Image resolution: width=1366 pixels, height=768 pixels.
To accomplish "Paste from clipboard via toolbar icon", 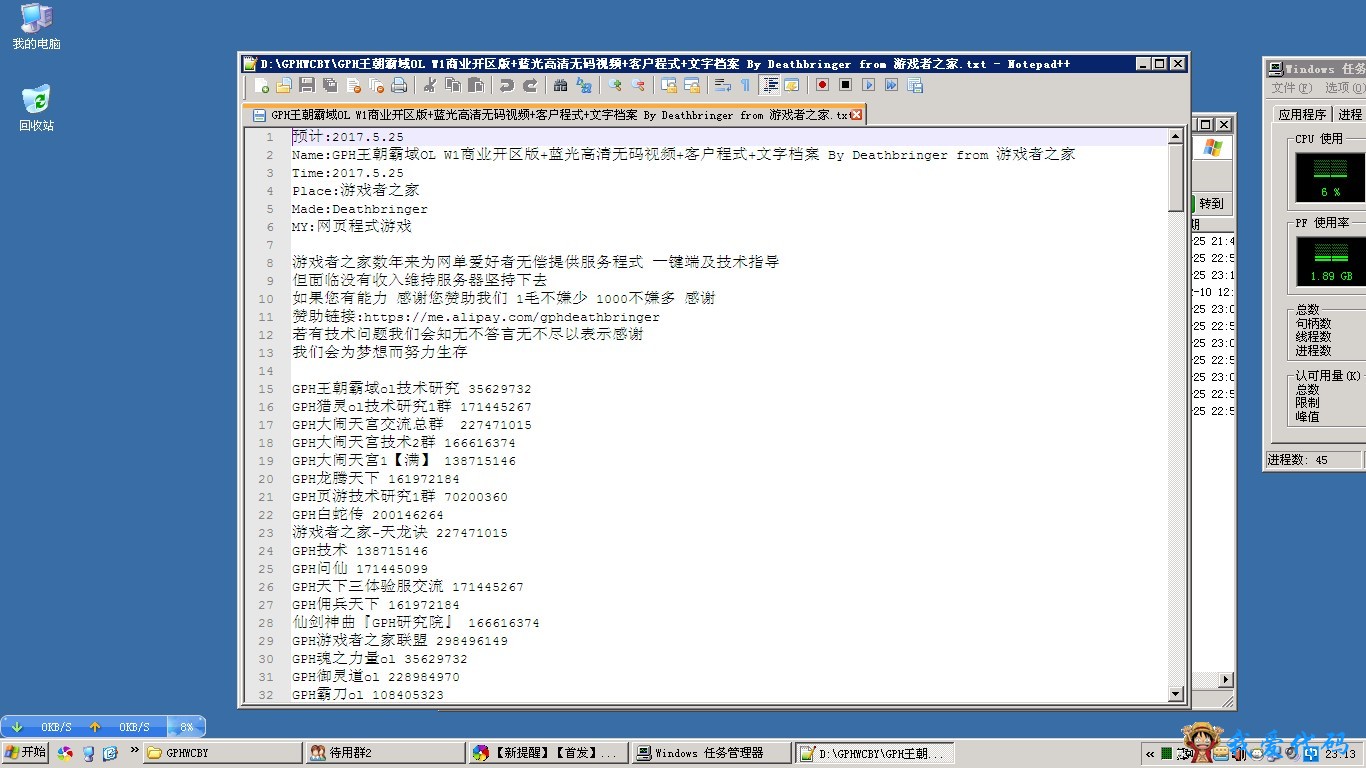I will (476, 86).
